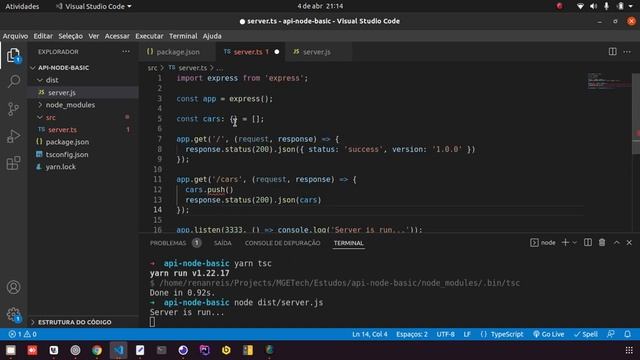The image size is (640, 360).
Task: Open the Search view icon
Action: click(13, 81)
